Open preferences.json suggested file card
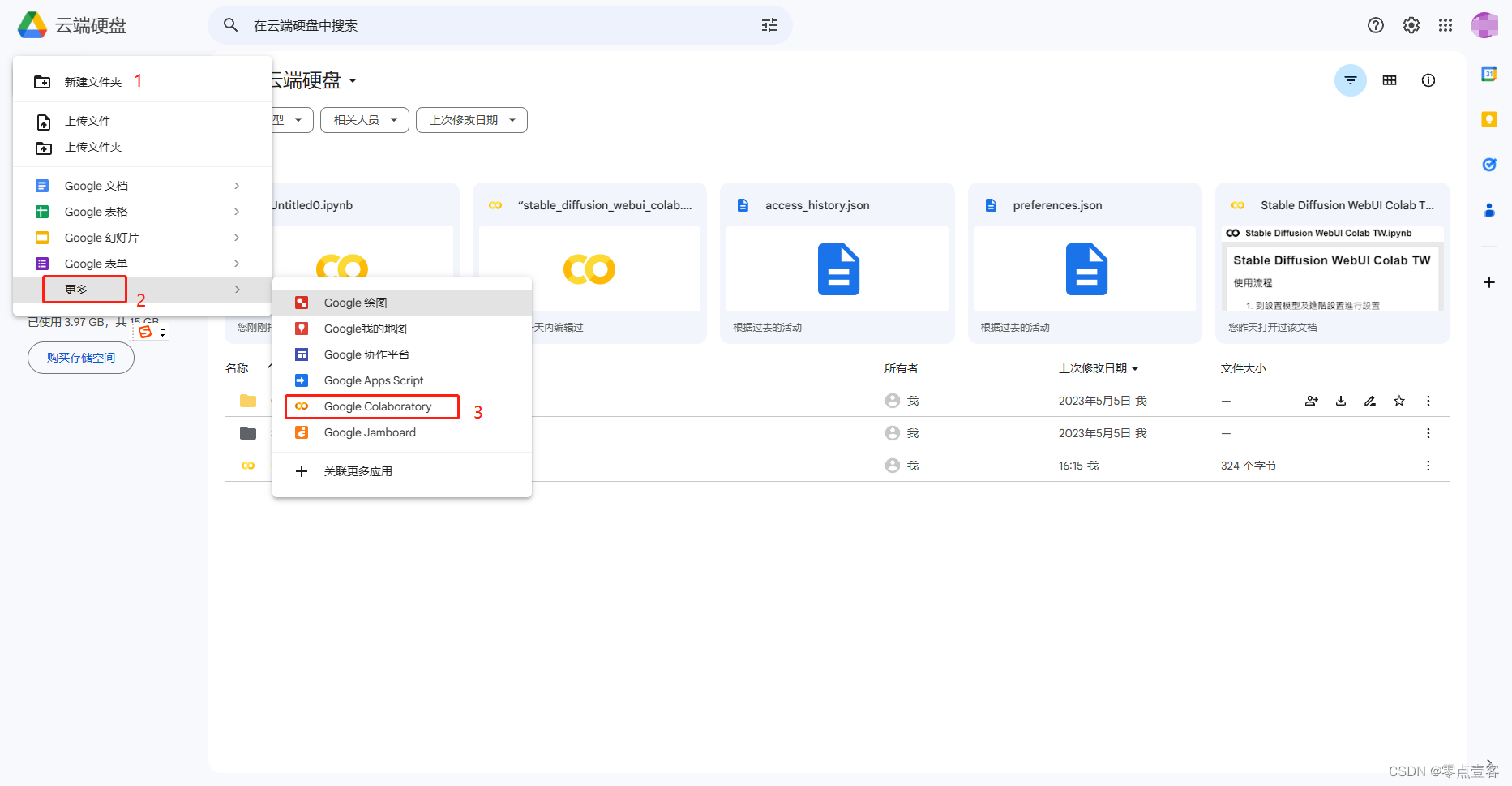1512x786 pixels. (x=1085, y=263)
